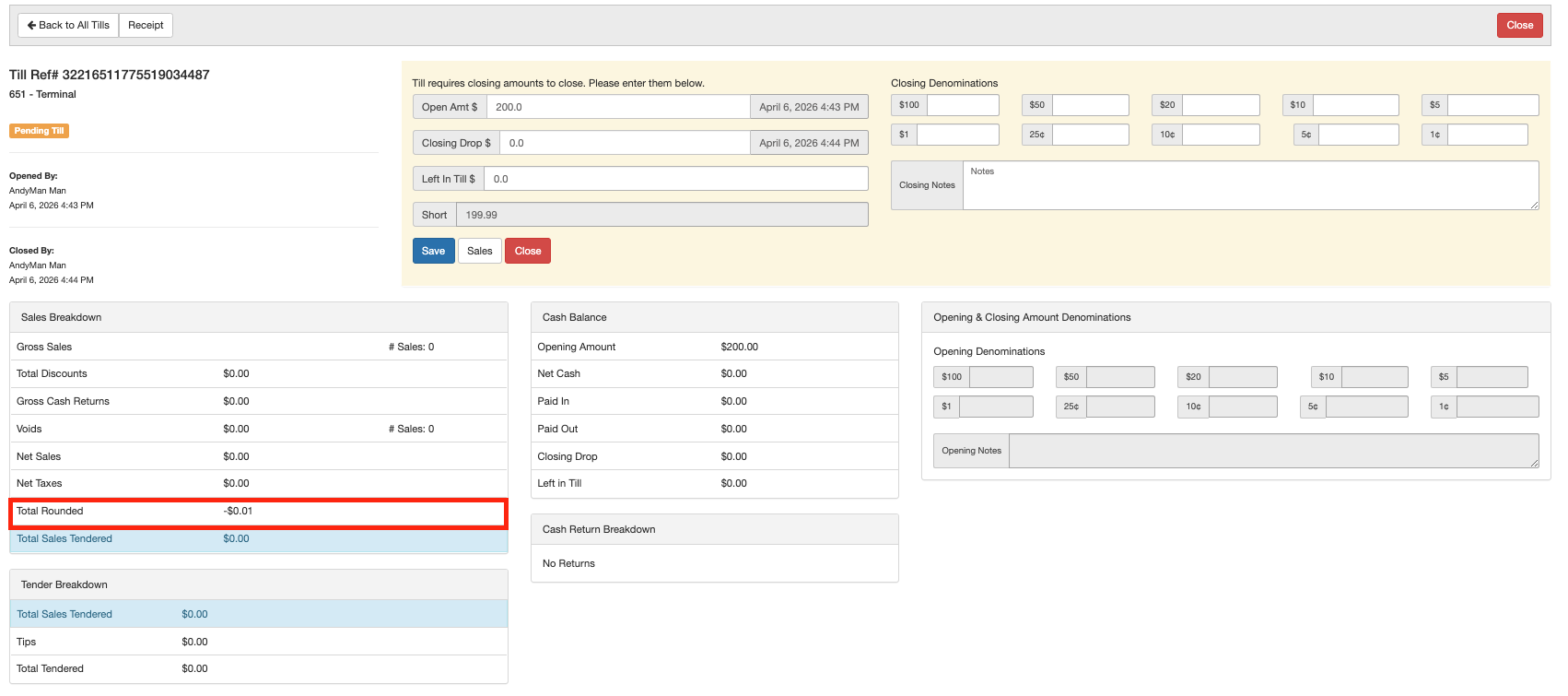Enter the closing $50 denomination field
Image resolution: width=1568 pixels, height=696 pixels.
point(1090,105)
